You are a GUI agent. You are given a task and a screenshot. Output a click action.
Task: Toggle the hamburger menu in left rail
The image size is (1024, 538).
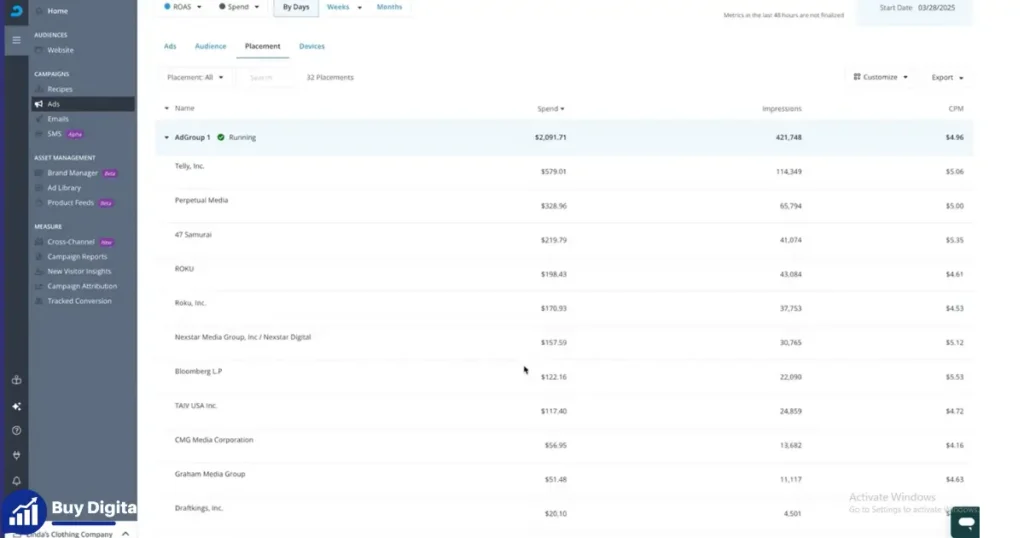coord(16,40)
